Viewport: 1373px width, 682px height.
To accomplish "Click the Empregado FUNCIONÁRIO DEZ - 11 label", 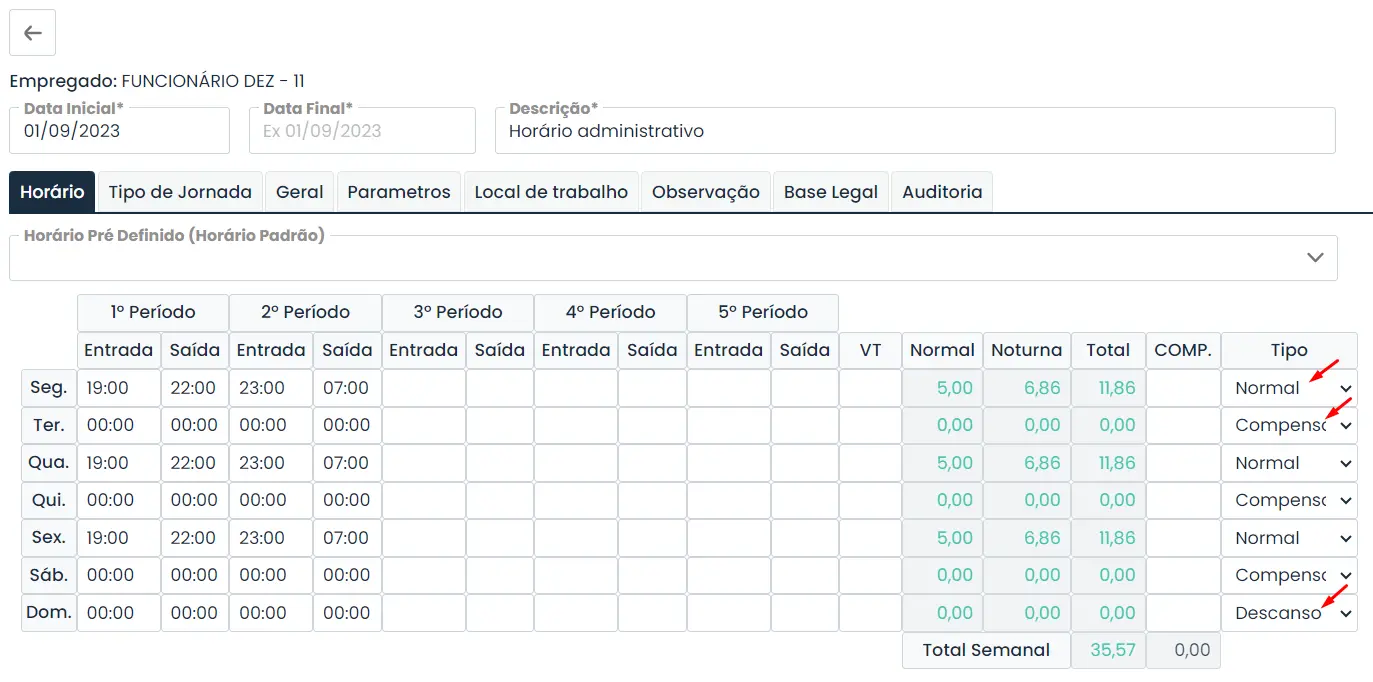I will [x=157, y=80].
